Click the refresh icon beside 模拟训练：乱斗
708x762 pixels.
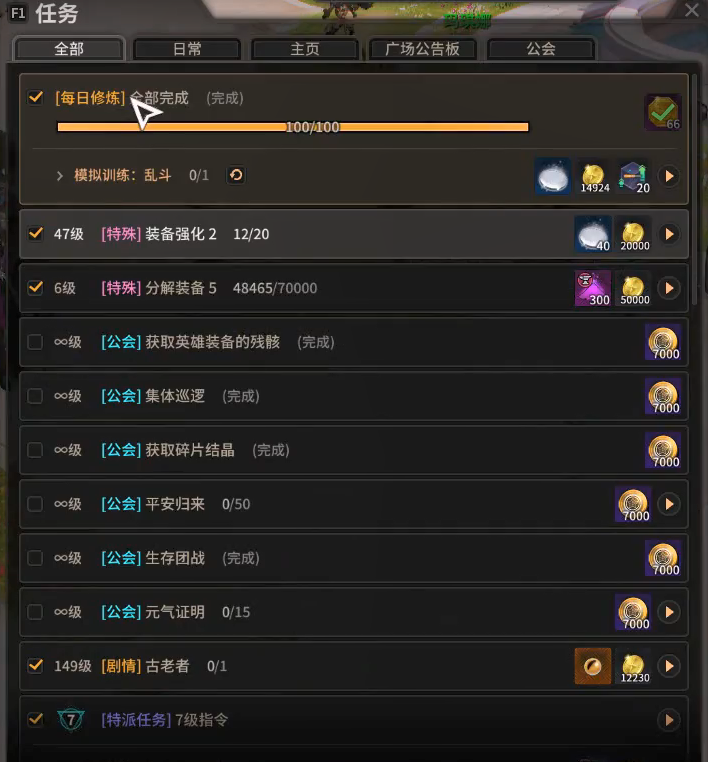(236, 175)
